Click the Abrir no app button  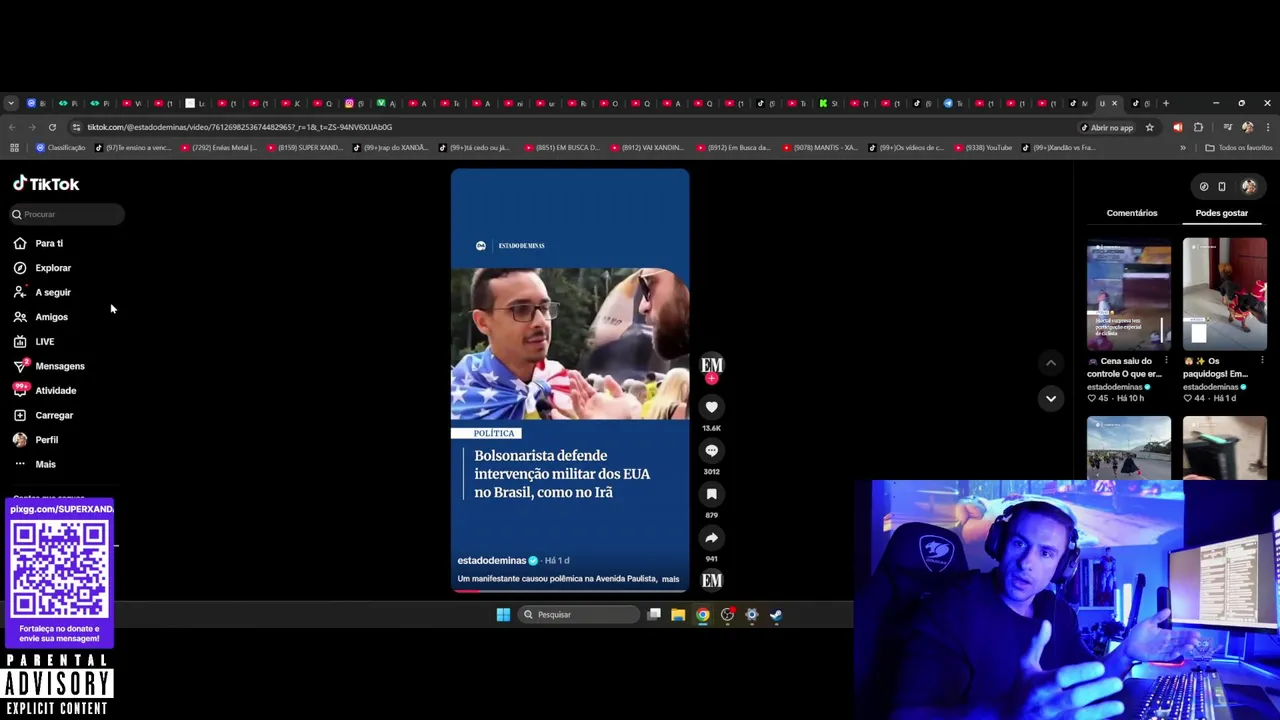pos(1106,127)
